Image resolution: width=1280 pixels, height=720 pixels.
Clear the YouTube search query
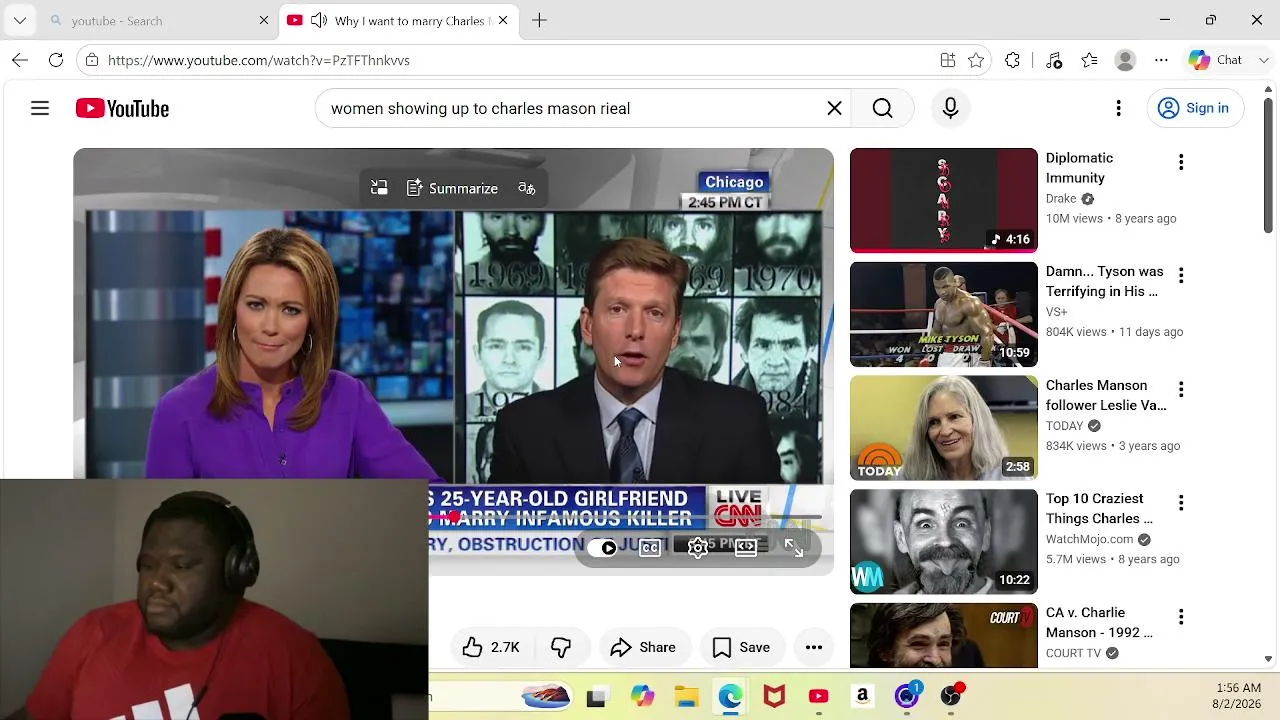coord(834,108)
